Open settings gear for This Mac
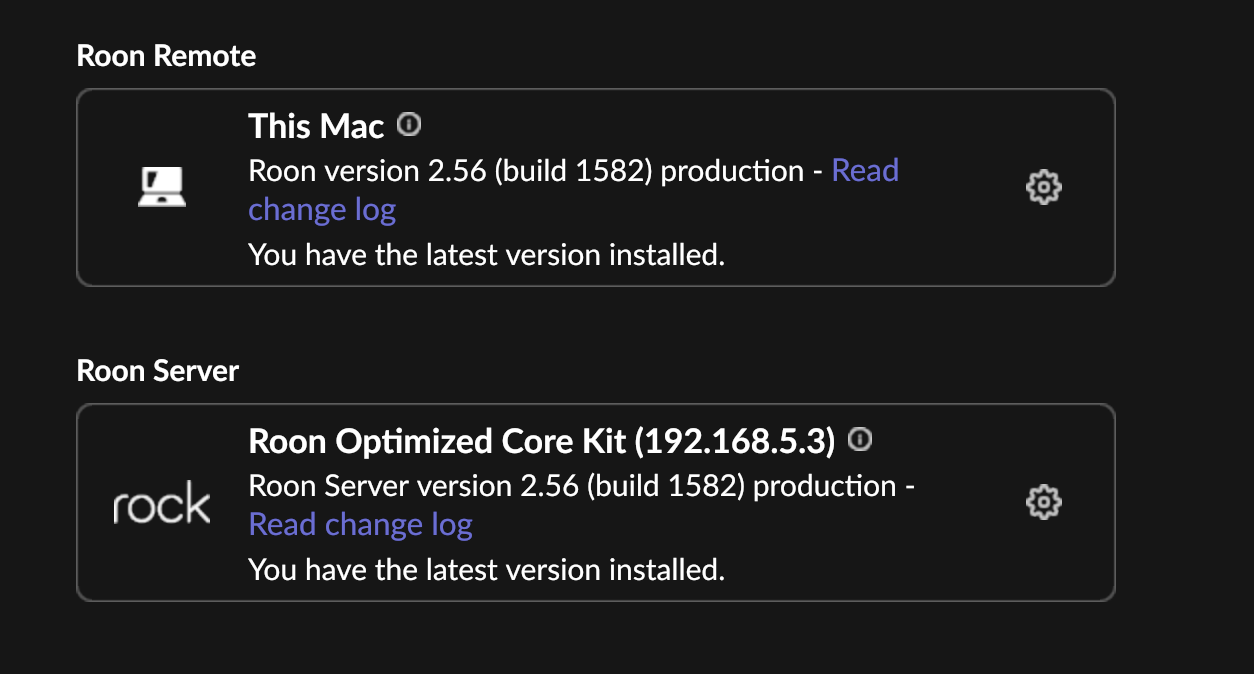Screen dimensions: 1254x674 tap(1043, 187)
